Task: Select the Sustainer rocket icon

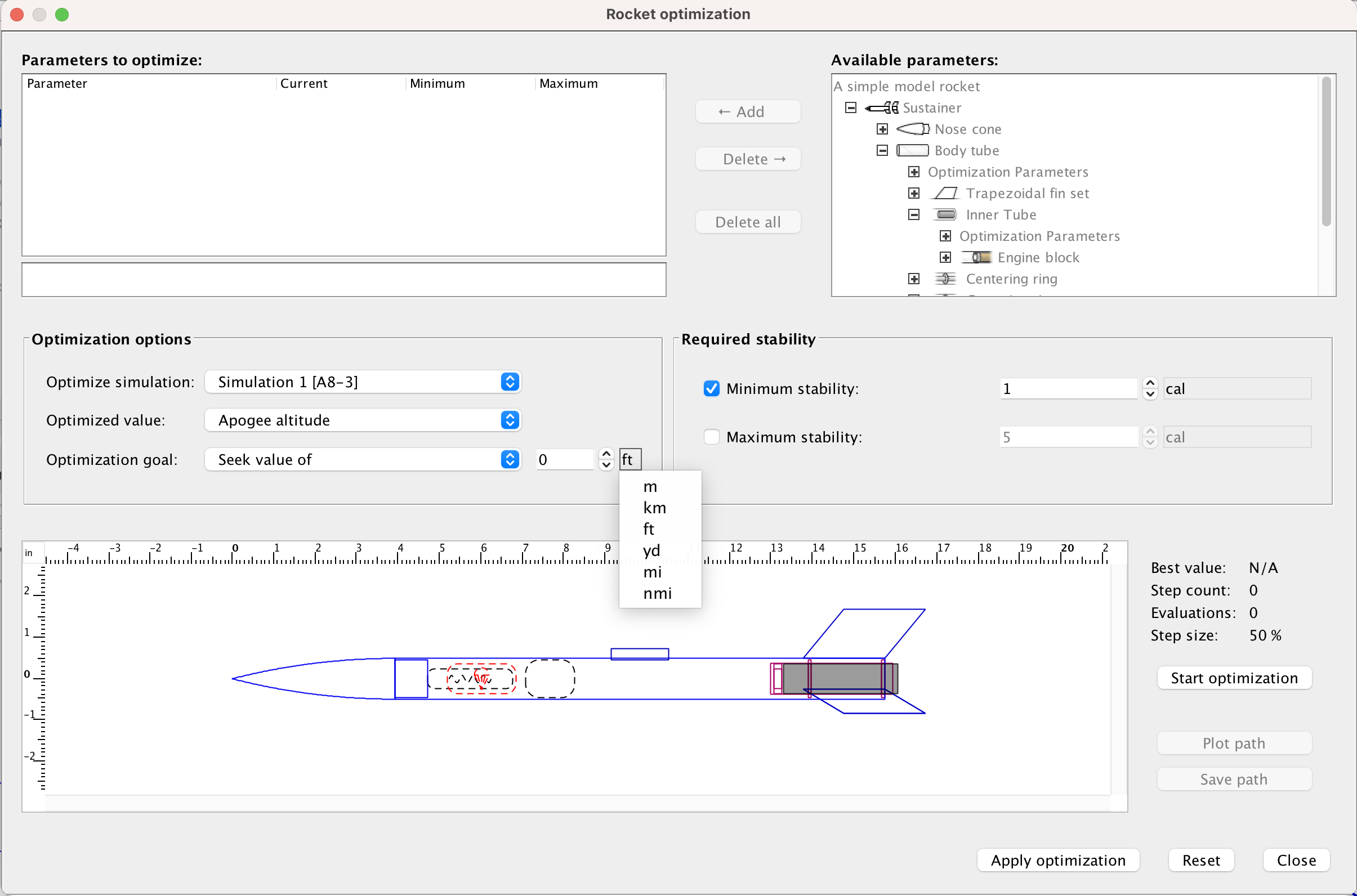Action: (x=880, y=107)
